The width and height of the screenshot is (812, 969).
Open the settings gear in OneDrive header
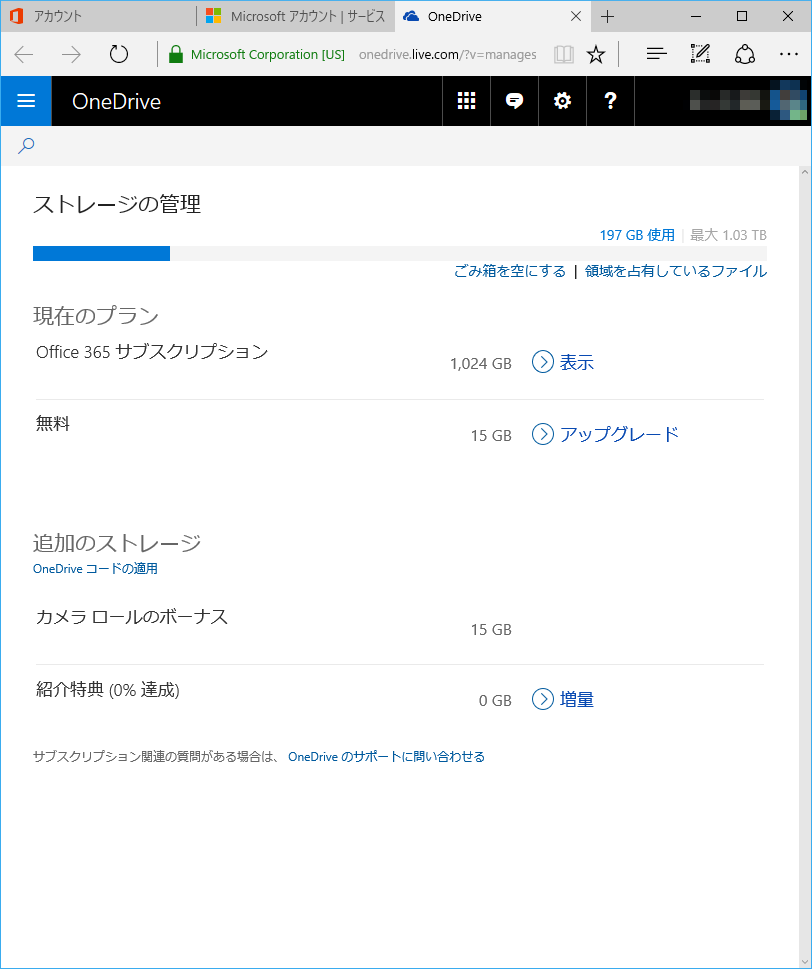562,101
